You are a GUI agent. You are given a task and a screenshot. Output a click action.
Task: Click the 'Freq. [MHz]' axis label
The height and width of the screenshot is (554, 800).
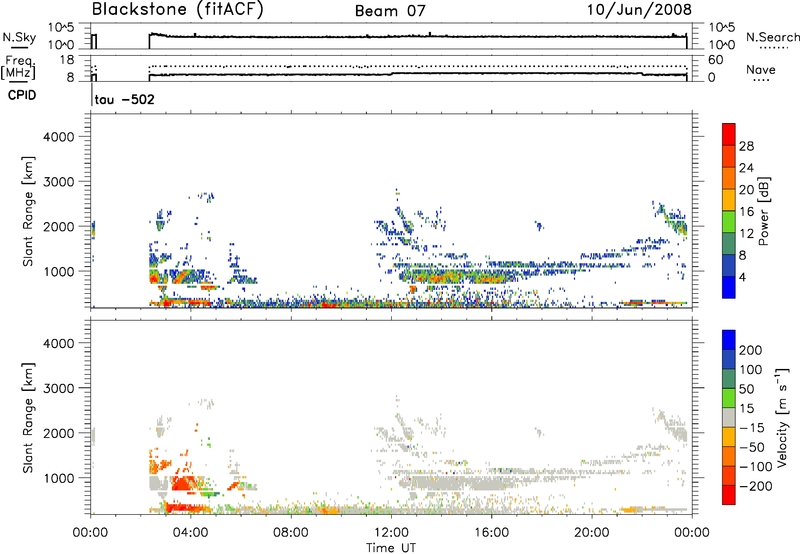(x=19, y=67)
